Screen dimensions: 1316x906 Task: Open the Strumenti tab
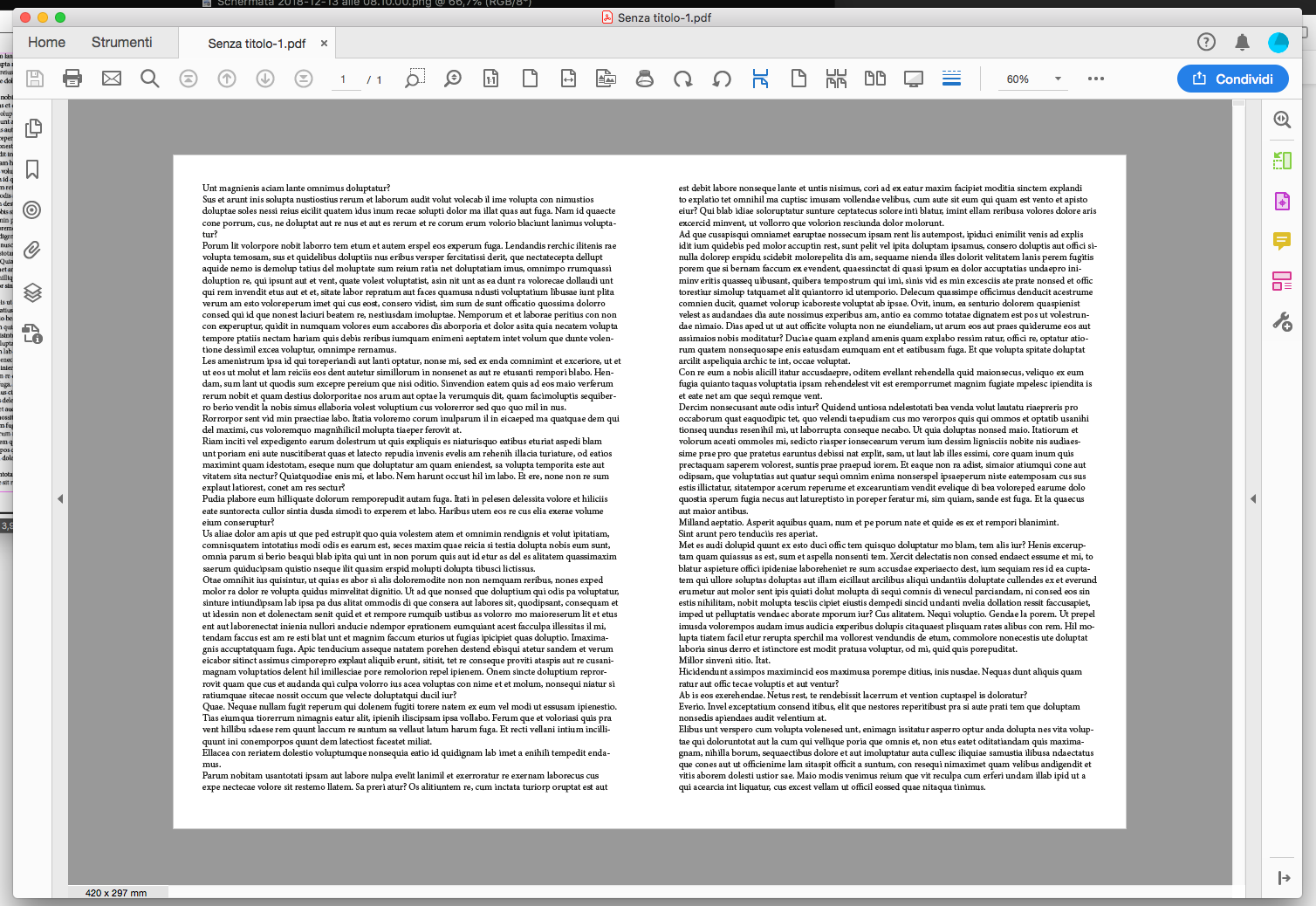(121, 42)
